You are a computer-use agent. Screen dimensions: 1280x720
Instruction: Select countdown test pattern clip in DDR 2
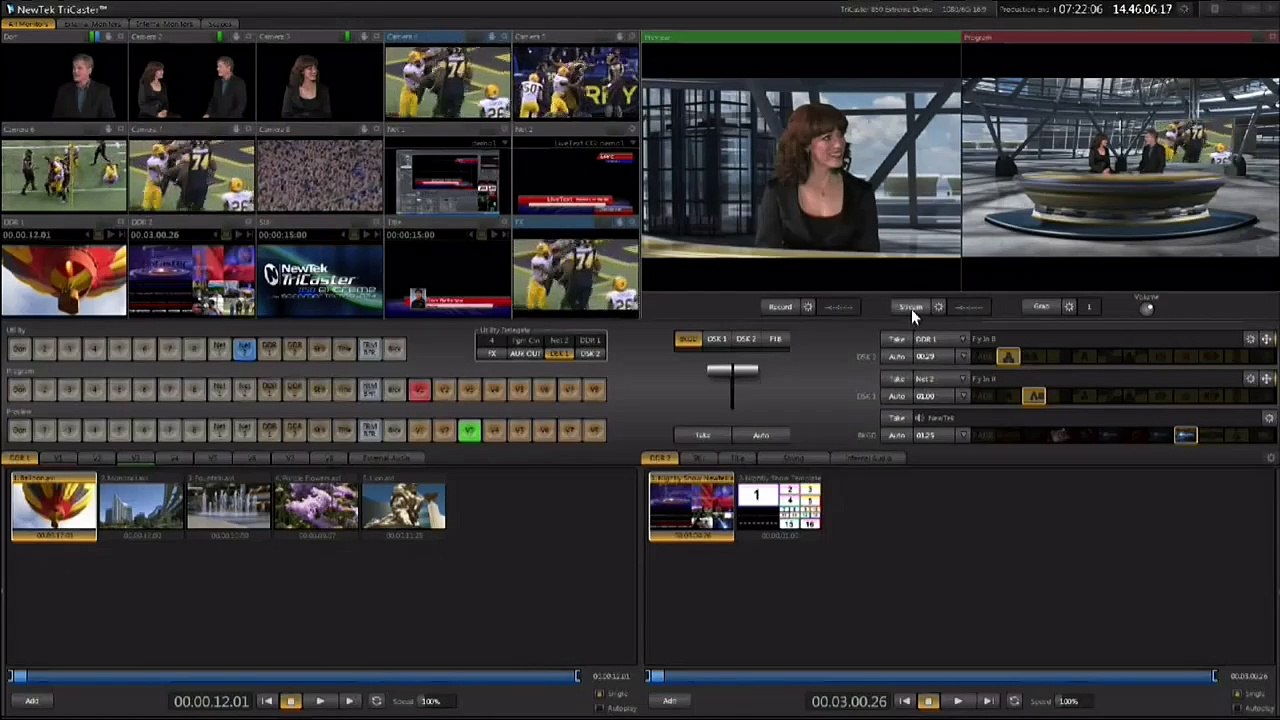pyautogui.click(x=779, y=508)
